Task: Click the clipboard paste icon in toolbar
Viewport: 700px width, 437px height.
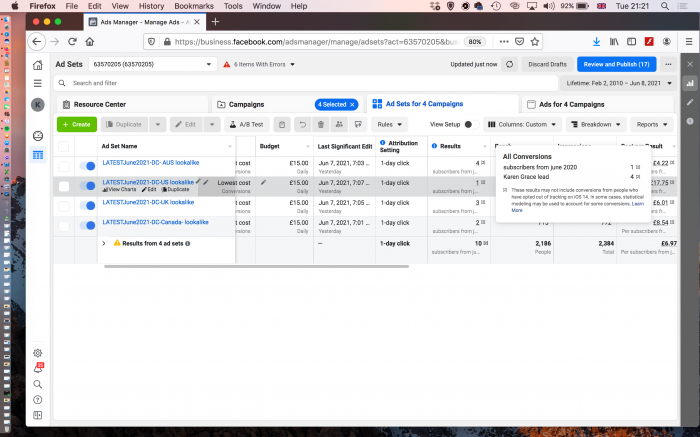Action: tap(282, 125)
